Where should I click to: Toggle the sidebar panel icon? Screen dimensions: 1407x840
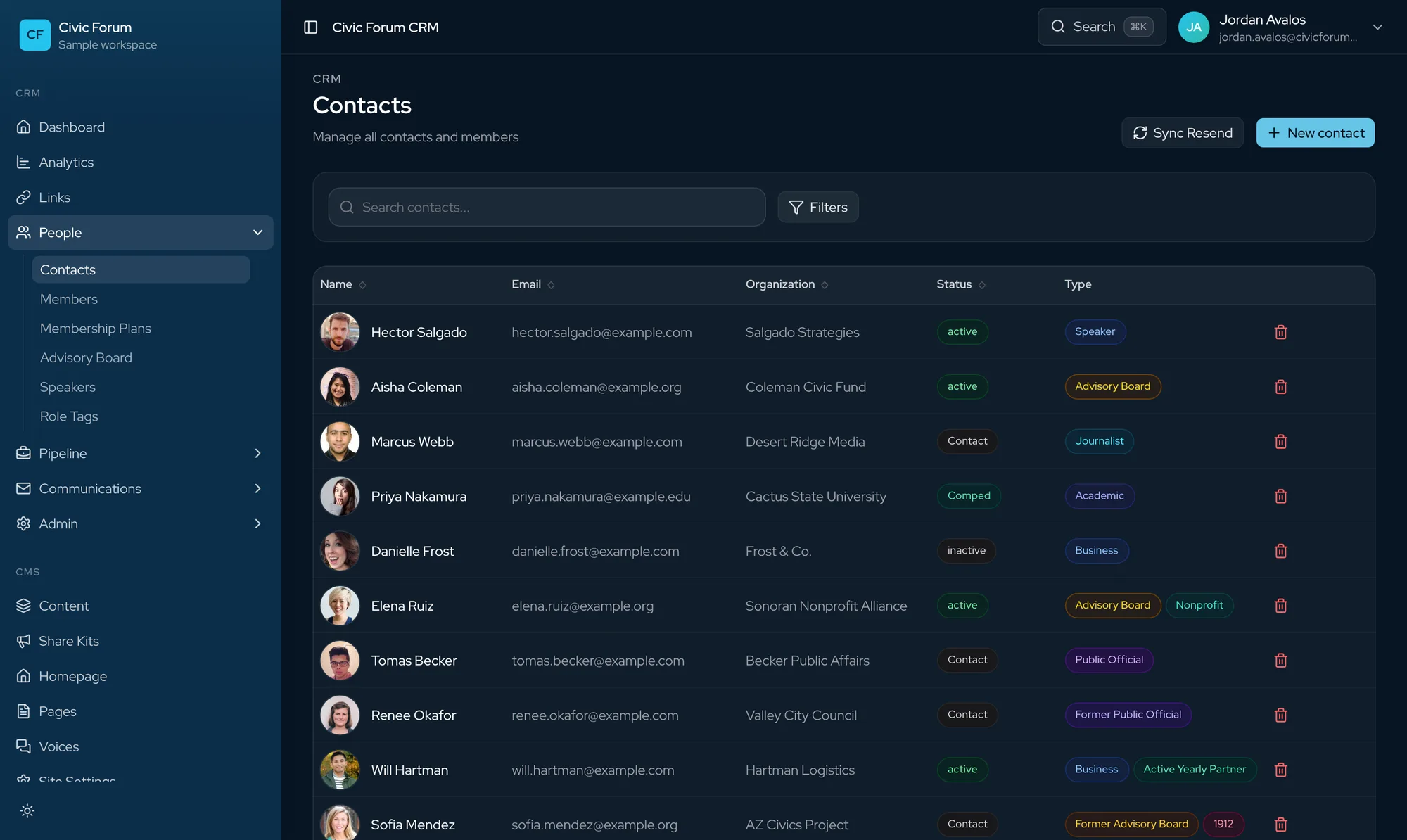pyautogui.click(x=310, y=27)
